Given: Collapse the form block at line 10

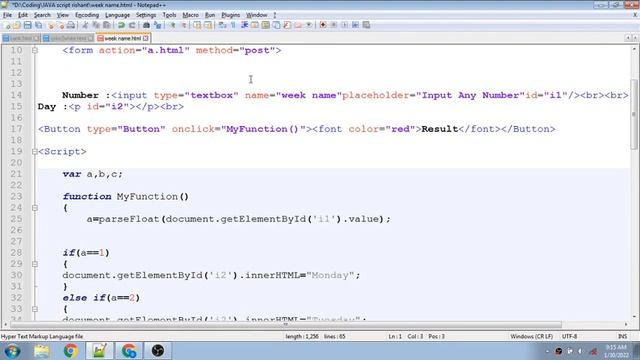Looking at the screenshot, I should click(x=35, y=51).
